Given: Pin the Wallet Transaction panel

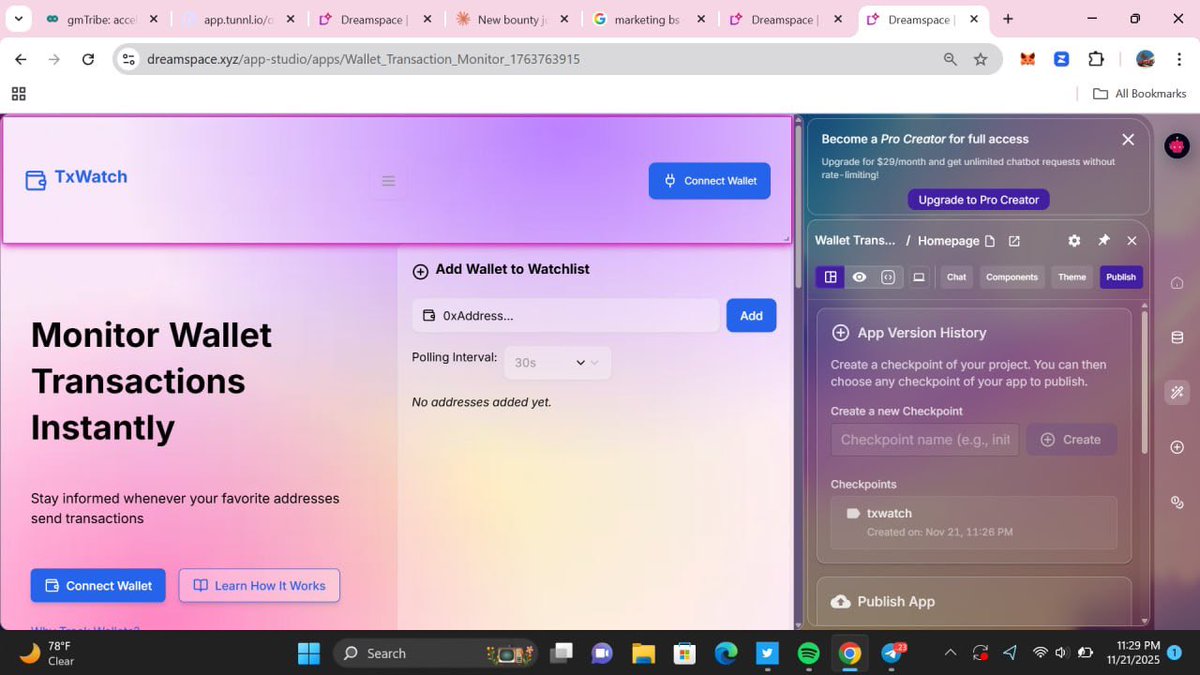Looking at the screenshot, I should pyautogui.click(x=1103, y=240).
